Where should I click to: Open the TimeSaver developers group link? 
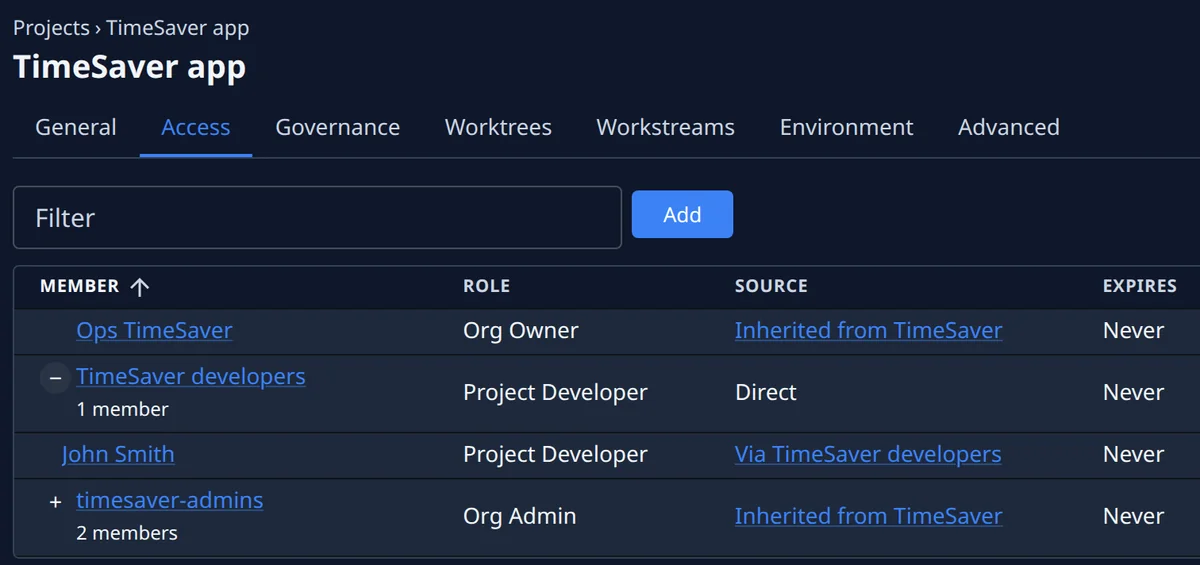pos(191,376)
